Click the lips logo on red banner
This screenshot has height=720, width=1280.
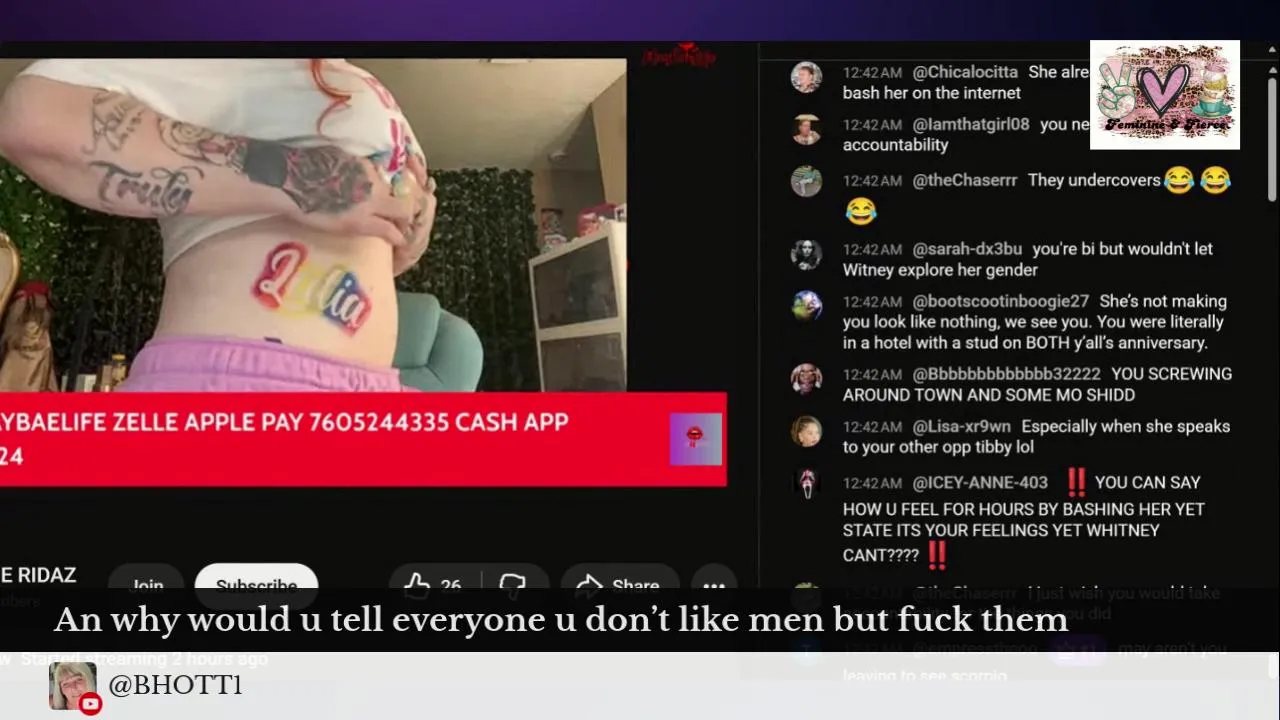coord(695,439)
